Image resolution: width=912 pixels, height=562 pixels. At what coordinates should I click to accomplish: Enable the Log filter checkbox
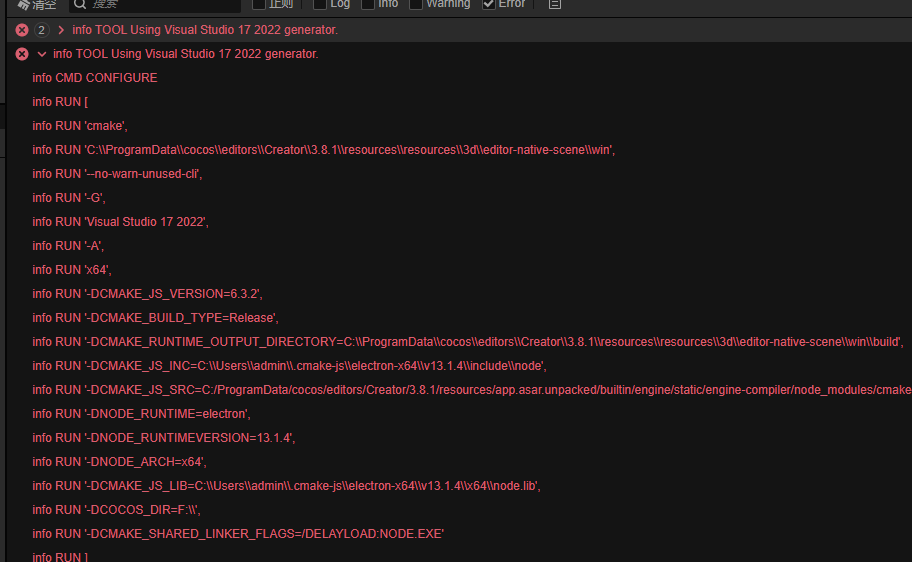pyautogui.click(x=320, y=3)
